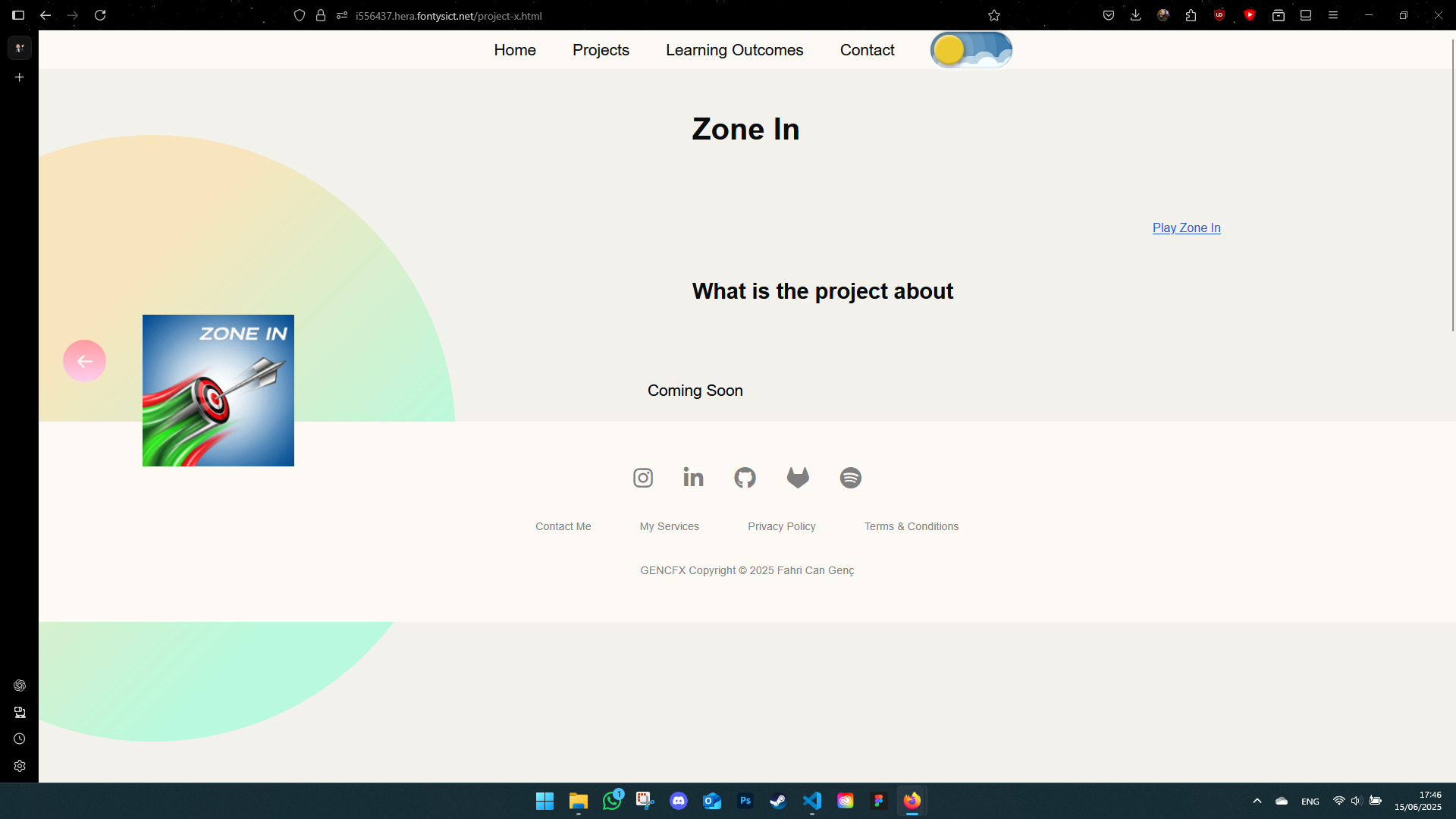The image size is (1456, 819).
Task: Click the uBlock Origin extension icon
Action: [1219, 14]
